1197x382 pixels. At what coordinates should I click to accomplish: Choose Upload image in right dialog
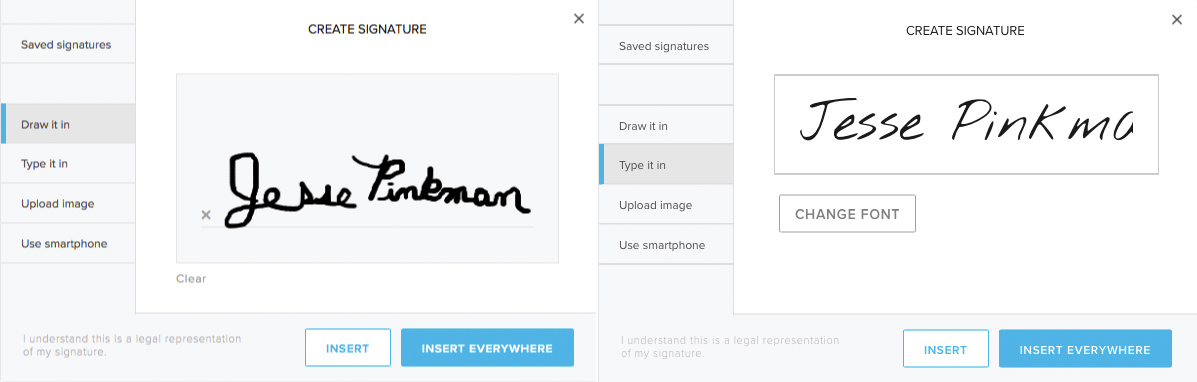pyautogui.click(x=666, y=205)
